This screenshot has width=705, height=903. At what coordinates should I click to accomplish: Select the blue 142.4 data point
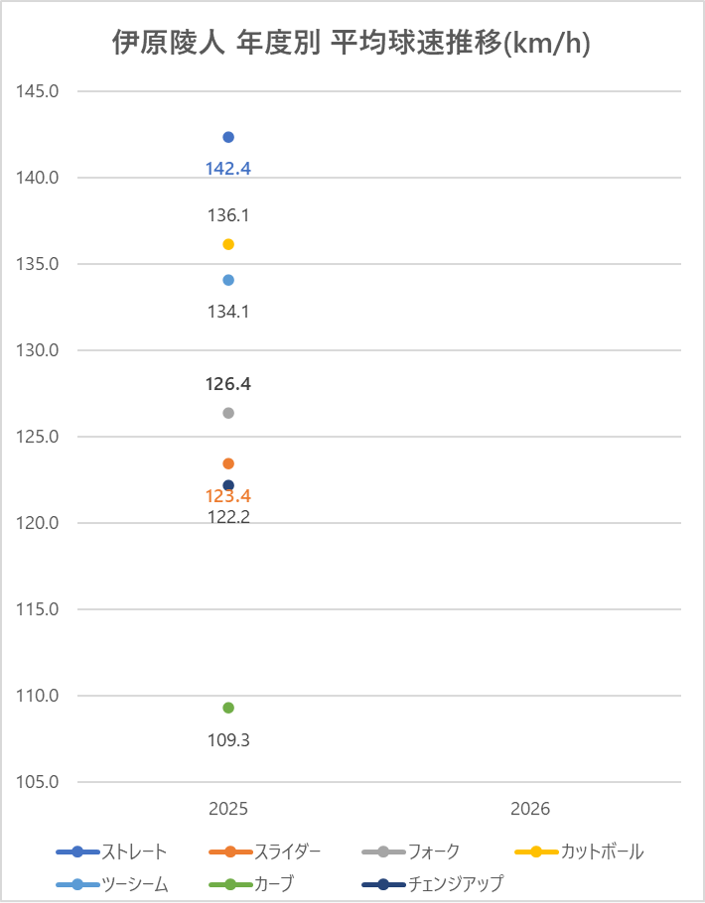228,137
